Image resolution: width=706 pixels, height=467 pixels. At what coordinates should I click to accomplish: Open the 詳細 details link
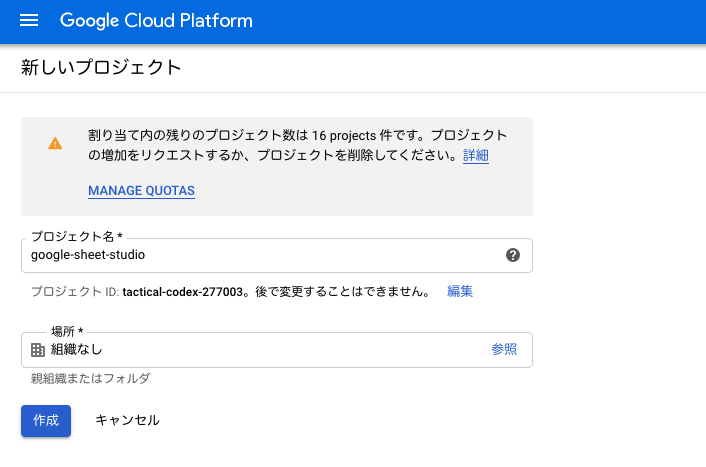pyautogui.click(x=475, y=155)
